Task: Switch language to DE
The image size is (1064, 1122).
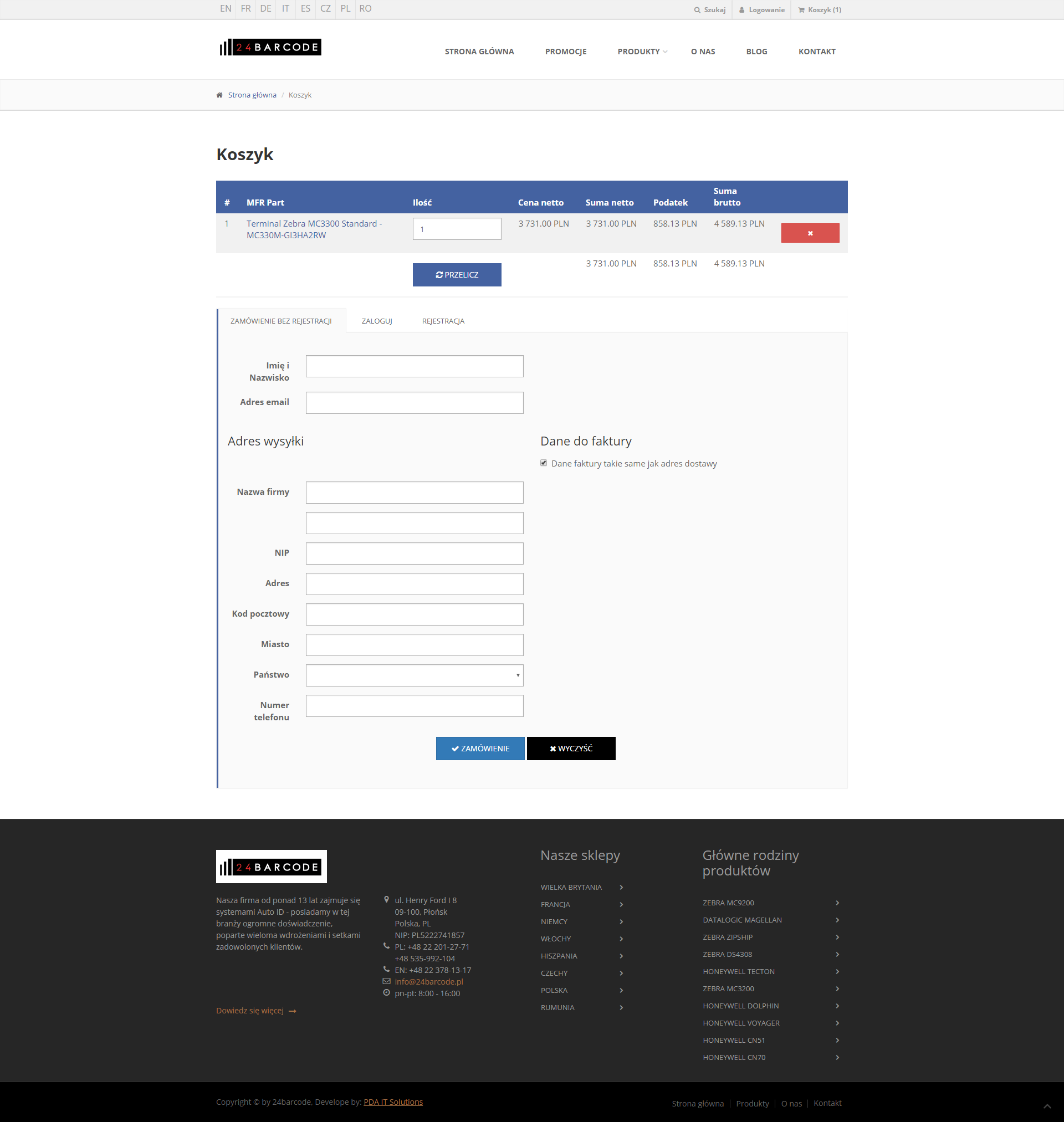Action: click(x=265, y=8)
